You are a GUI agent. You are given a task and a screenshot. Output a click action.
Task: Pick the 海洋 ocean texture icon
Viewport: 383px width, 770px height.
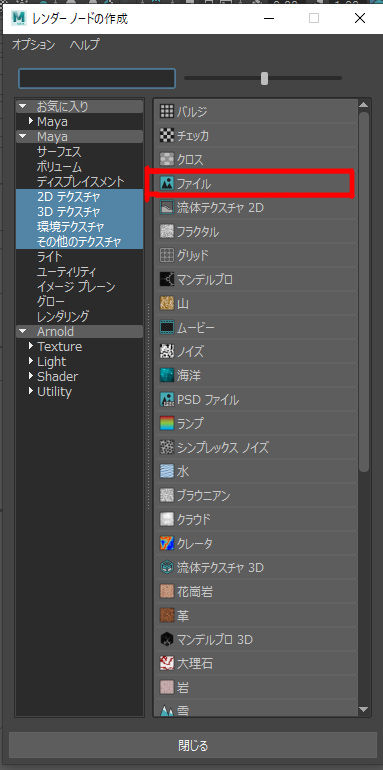(167, 376)
